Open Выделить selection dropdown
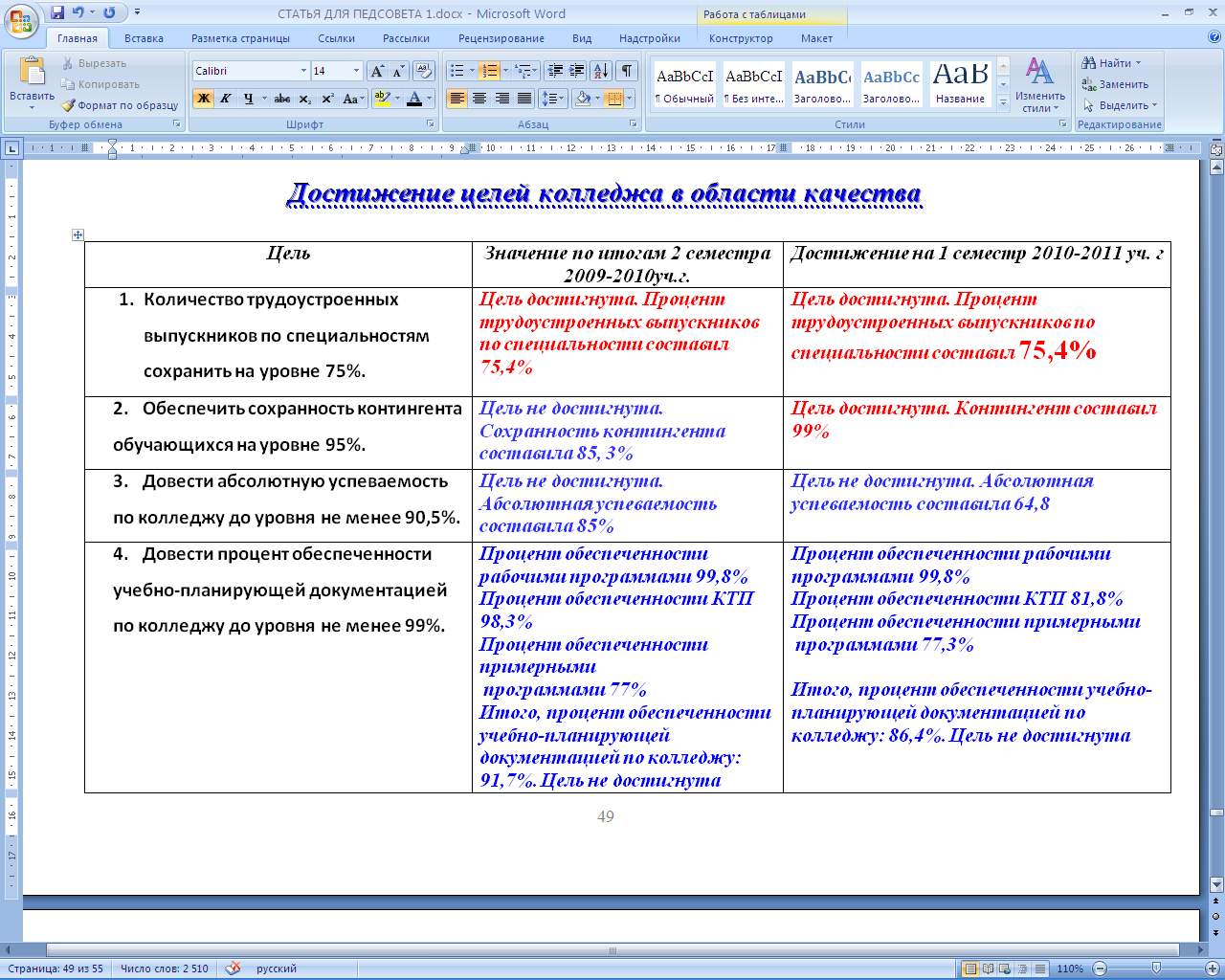This screenshot has height=980, width=1225. coord(1121,105)
